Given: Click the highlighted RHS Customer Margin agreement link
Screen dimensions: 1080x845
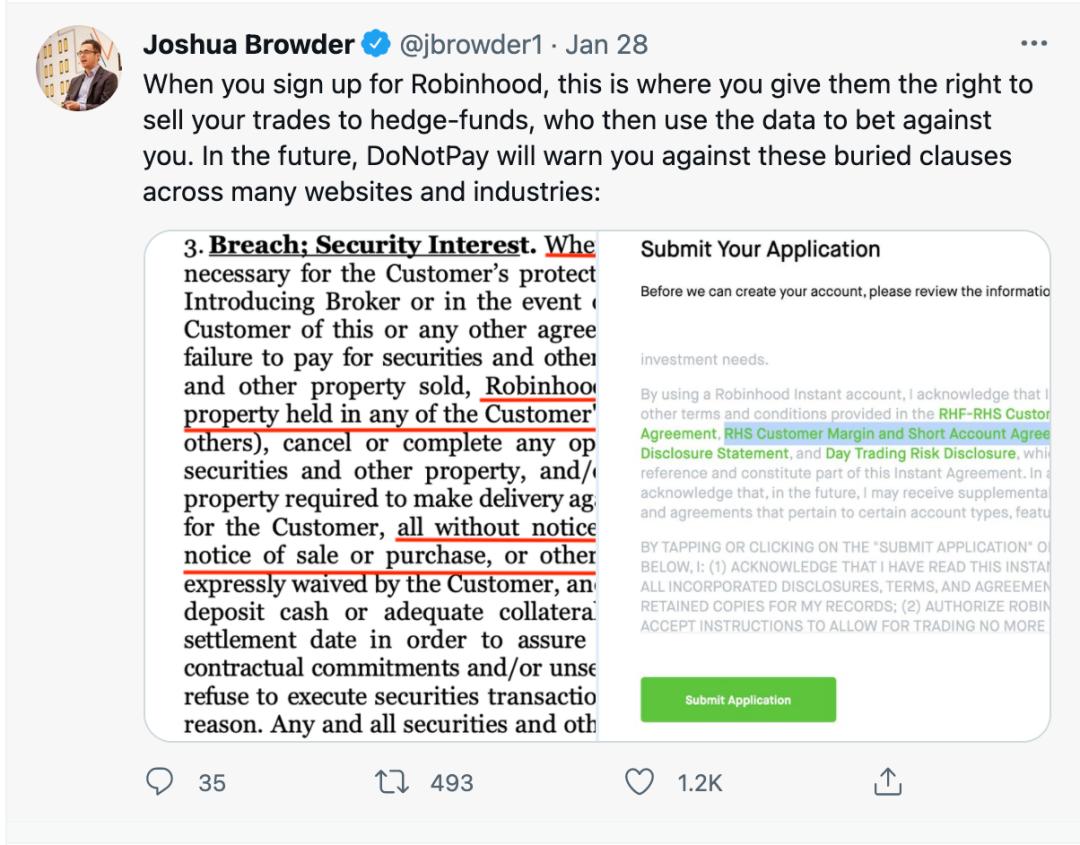Looking at the screenshot, I should pos(886,434).
